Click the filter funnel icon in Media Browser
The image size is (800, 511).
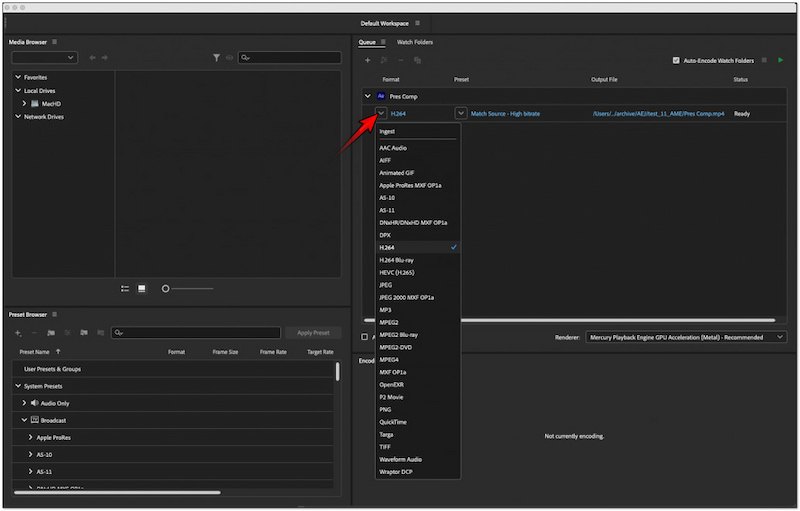pos(216,58)
